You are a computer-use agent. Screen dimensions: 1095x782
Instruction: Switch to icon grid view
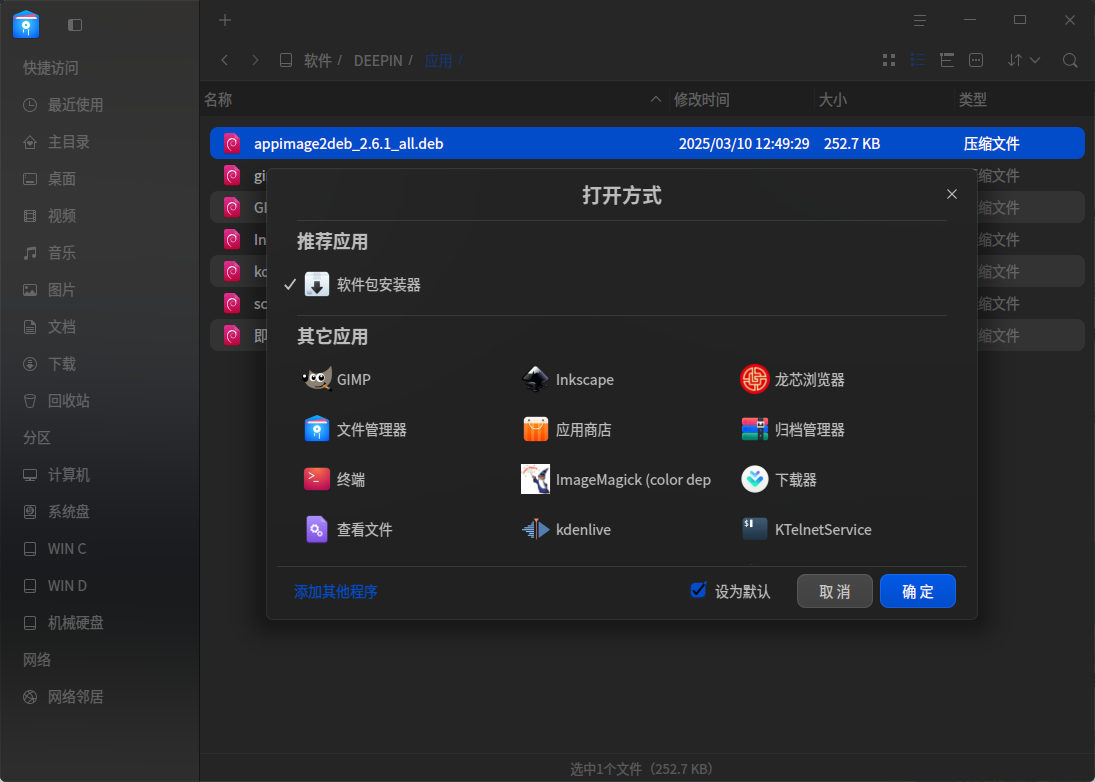coord(889,61)
